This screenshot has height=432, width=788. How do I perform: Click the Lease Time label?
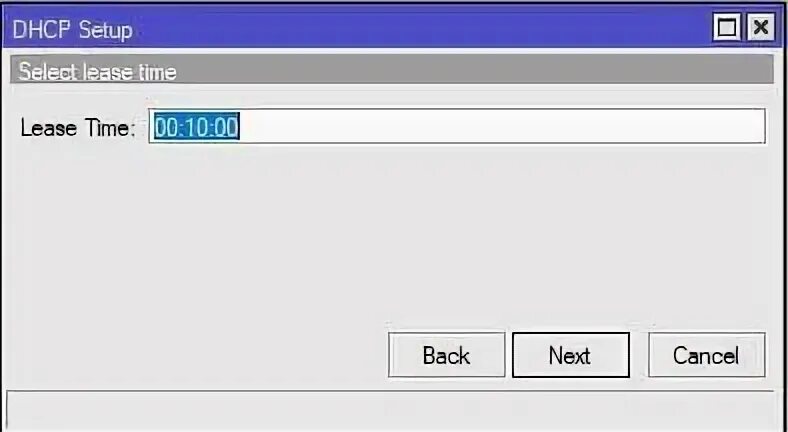[x=78, y=128]
